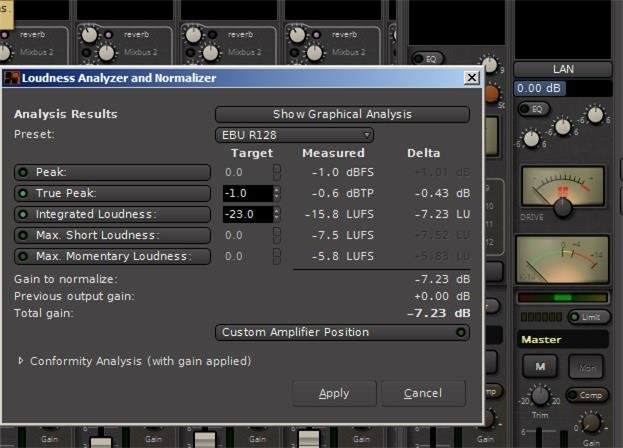Click the Integrated Loudness target stepper arrows
The height and width of the screenshot is (448, 623).
[x=277, y=214]
